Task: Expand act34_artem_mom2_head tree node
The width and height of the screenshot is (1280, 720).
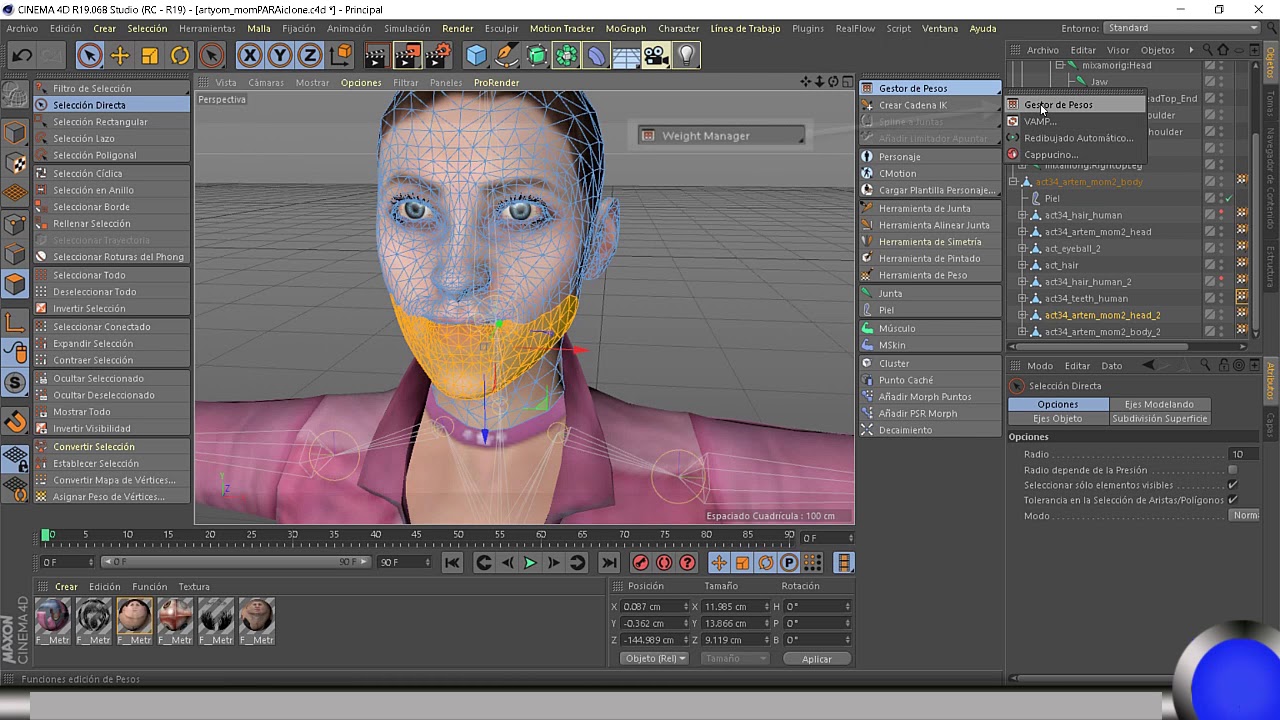Action: 1022,232
